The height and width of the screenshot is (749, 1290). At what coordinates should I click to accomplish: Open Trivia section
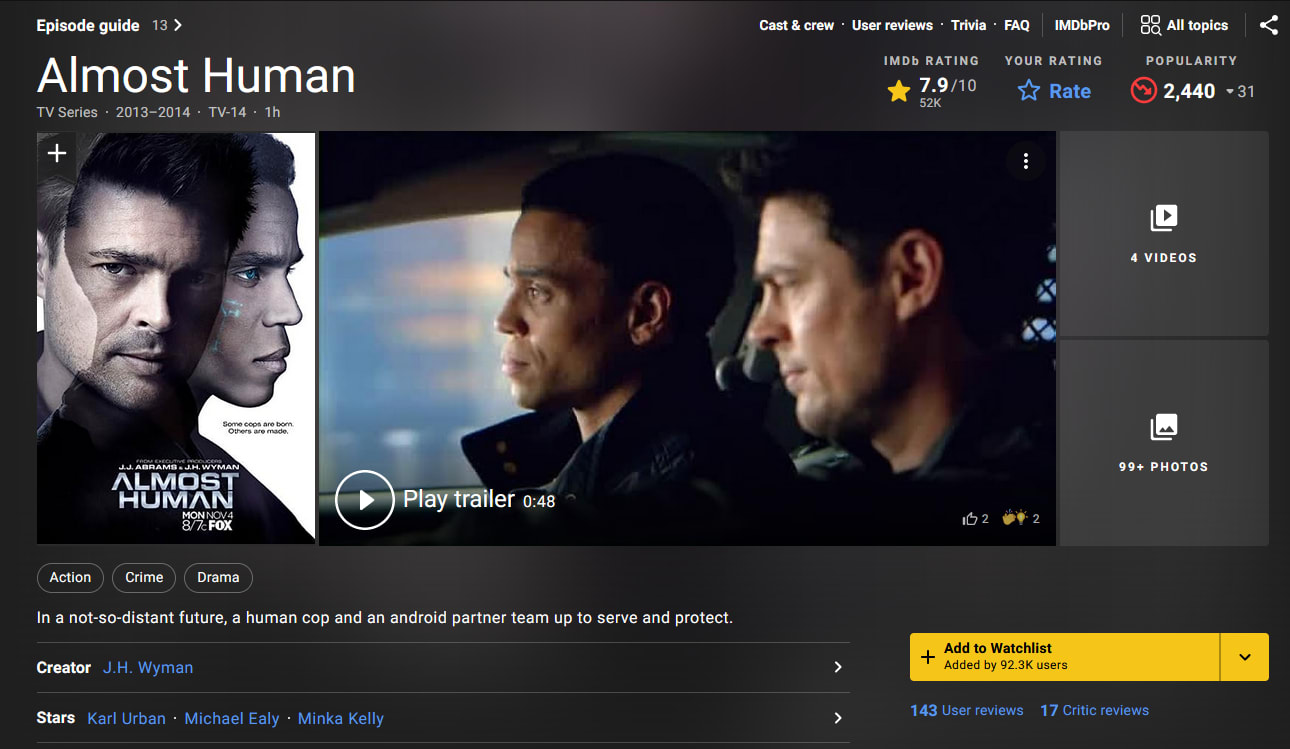coord(968,25)
